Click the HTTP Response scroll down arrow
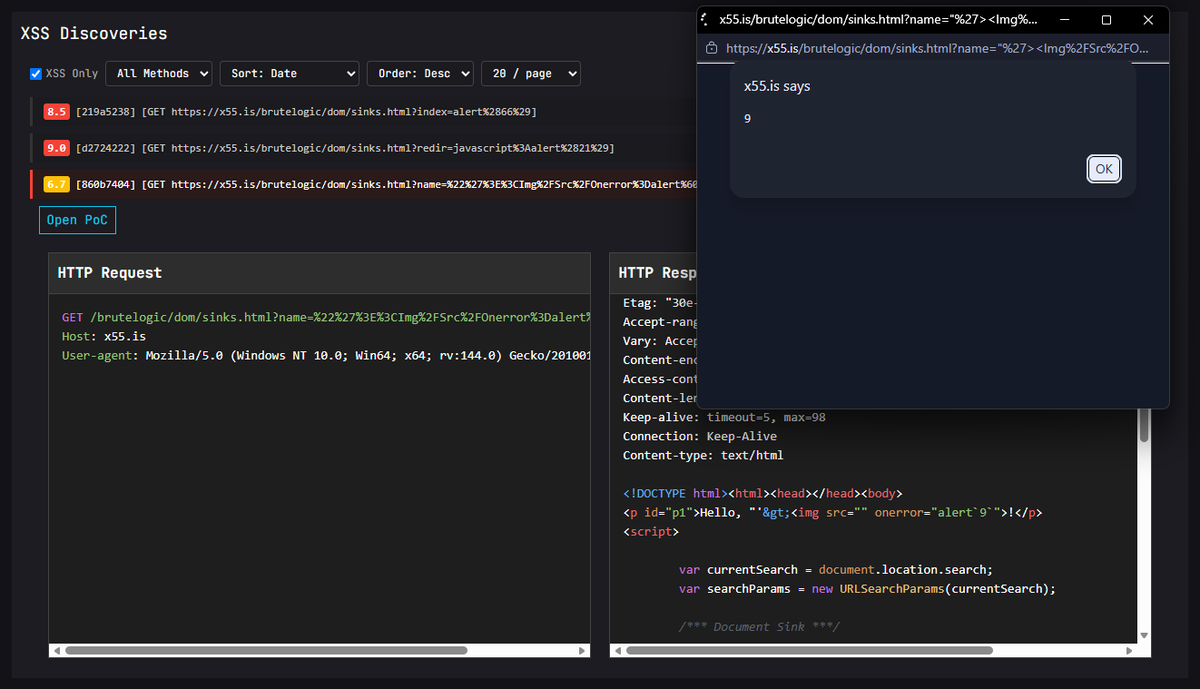This screenshot has height=689, width=1200. tap(1144, 636)
